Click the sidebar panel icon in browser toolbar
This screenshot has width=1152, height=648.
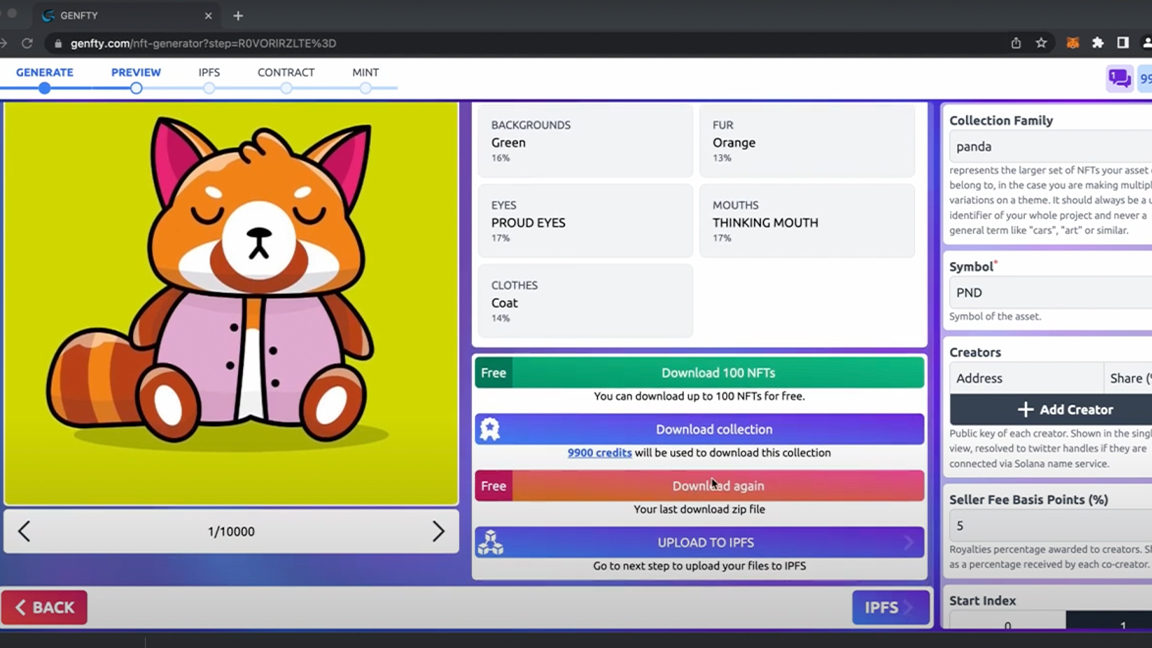1121,43
